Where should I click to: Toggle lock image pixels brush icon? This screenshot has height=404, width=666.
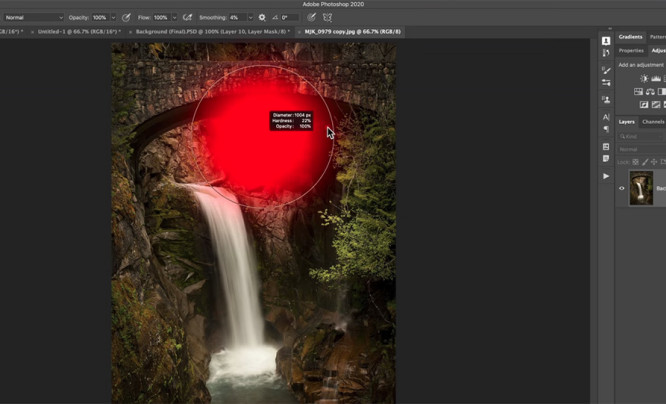(645, 162)
